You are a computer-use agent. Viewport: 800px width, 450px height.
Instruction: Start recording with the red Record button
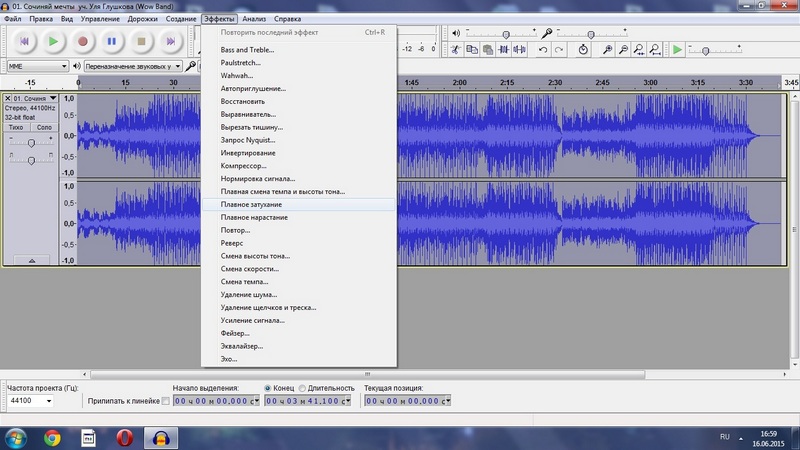coord(83,41)
